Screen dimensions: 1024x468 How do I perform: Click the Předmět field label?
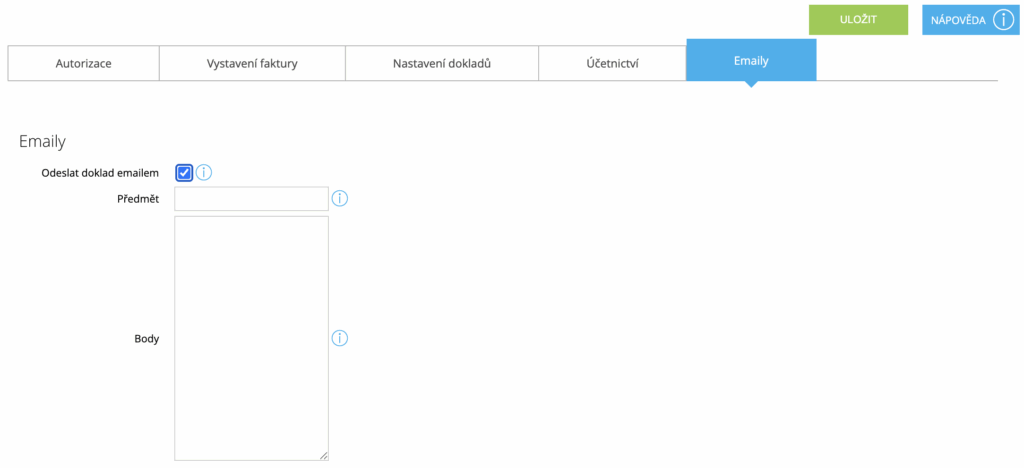click(x=136, y=198)
